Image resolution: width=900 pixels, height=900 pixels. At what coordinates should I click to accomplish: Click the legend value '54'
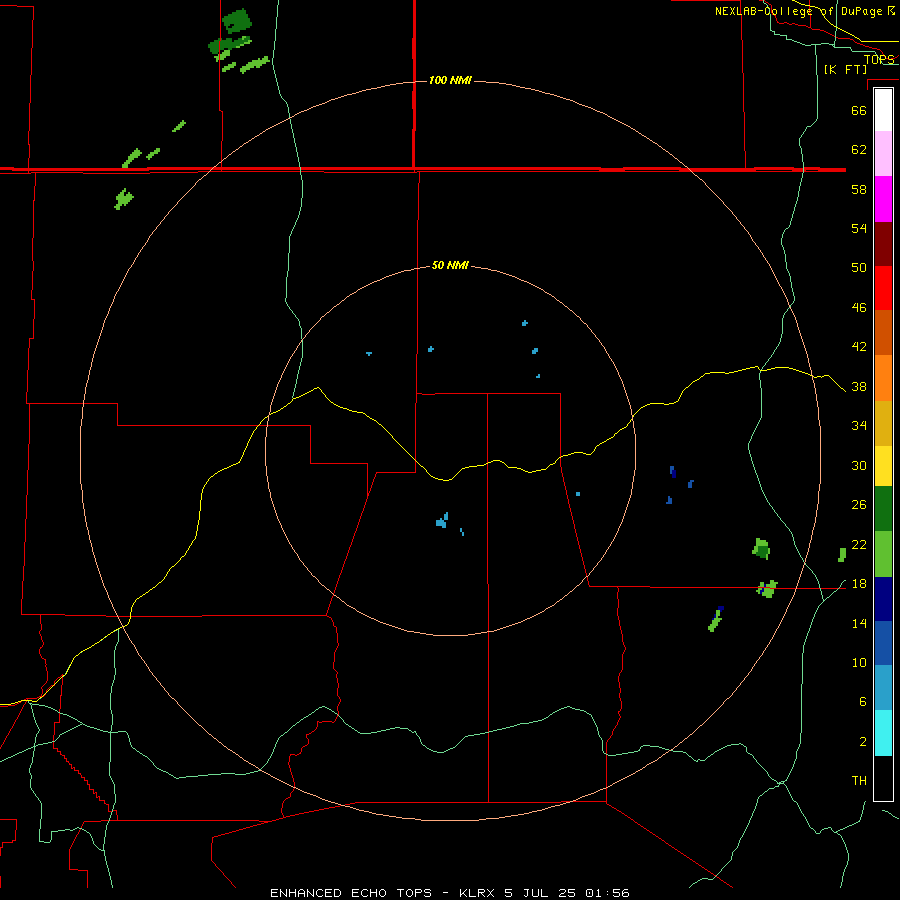(859, 228)
